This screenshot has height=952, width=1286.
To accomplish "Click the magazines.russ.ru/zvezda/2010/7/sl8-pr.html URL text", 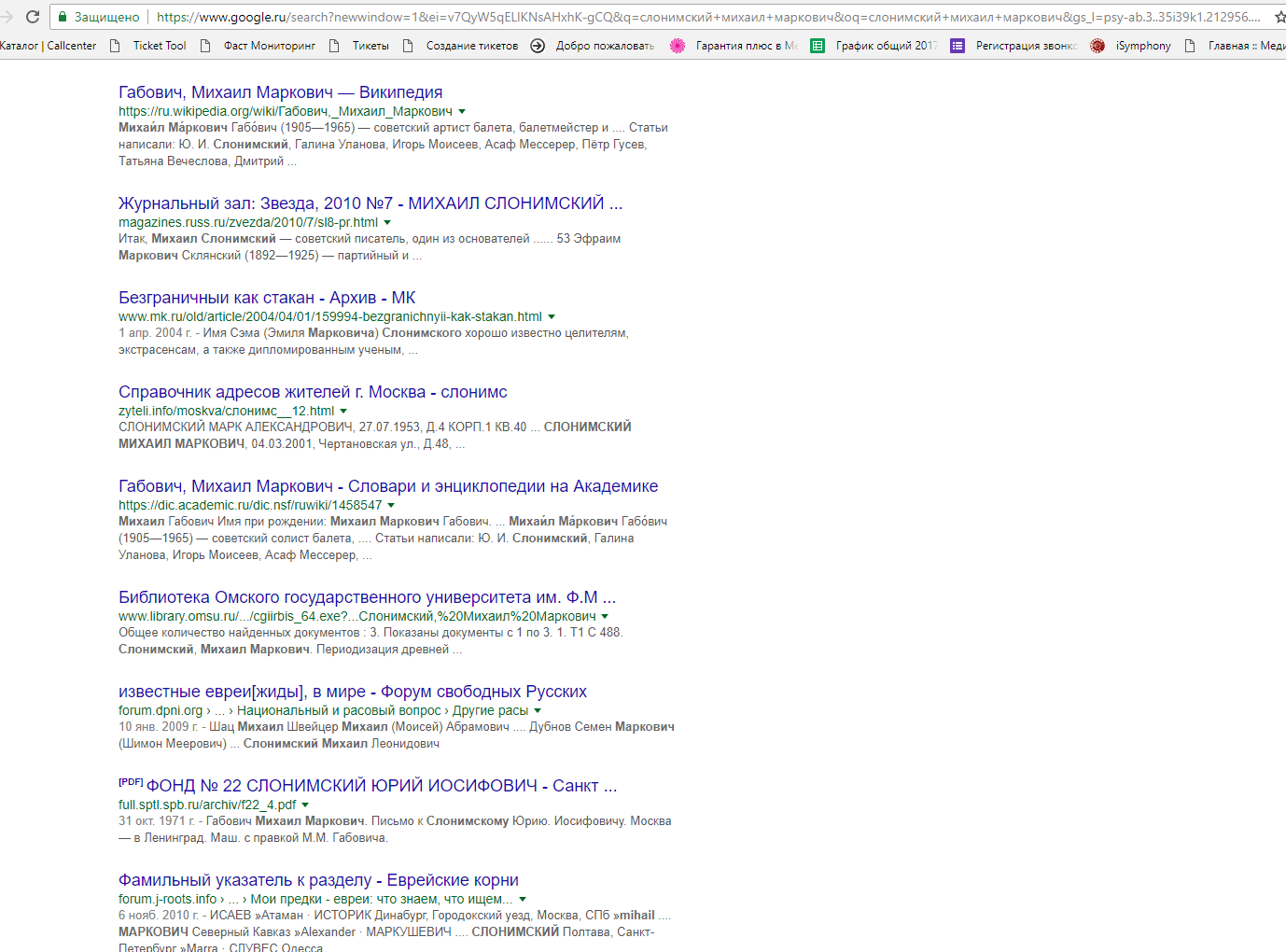I will pos(248,222).
